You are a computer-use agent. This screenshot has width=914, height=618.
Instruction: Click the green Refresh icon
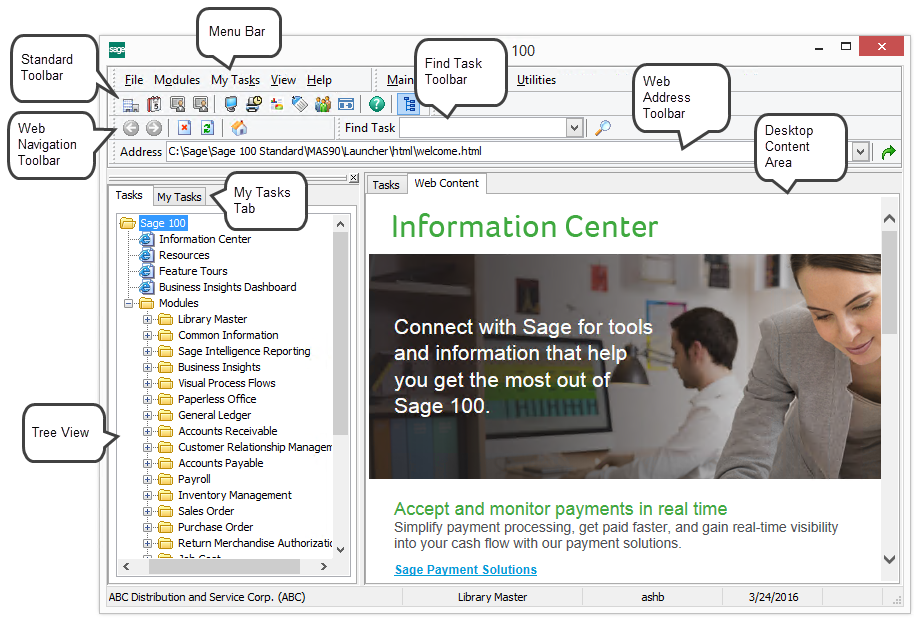(x=207, y=128)
